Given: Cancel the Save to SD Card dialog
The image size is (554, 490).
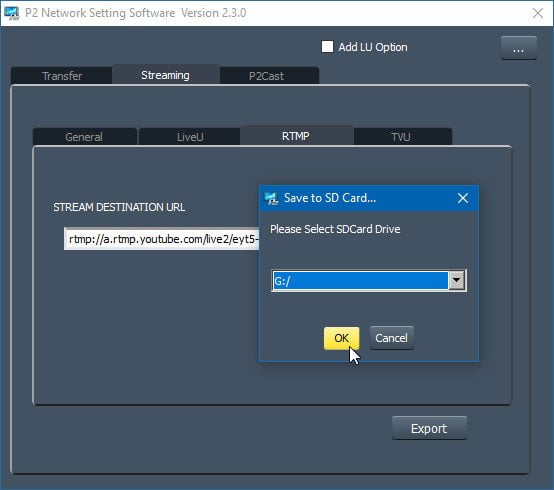Looking at the screenshot, I should pos(391,338).
